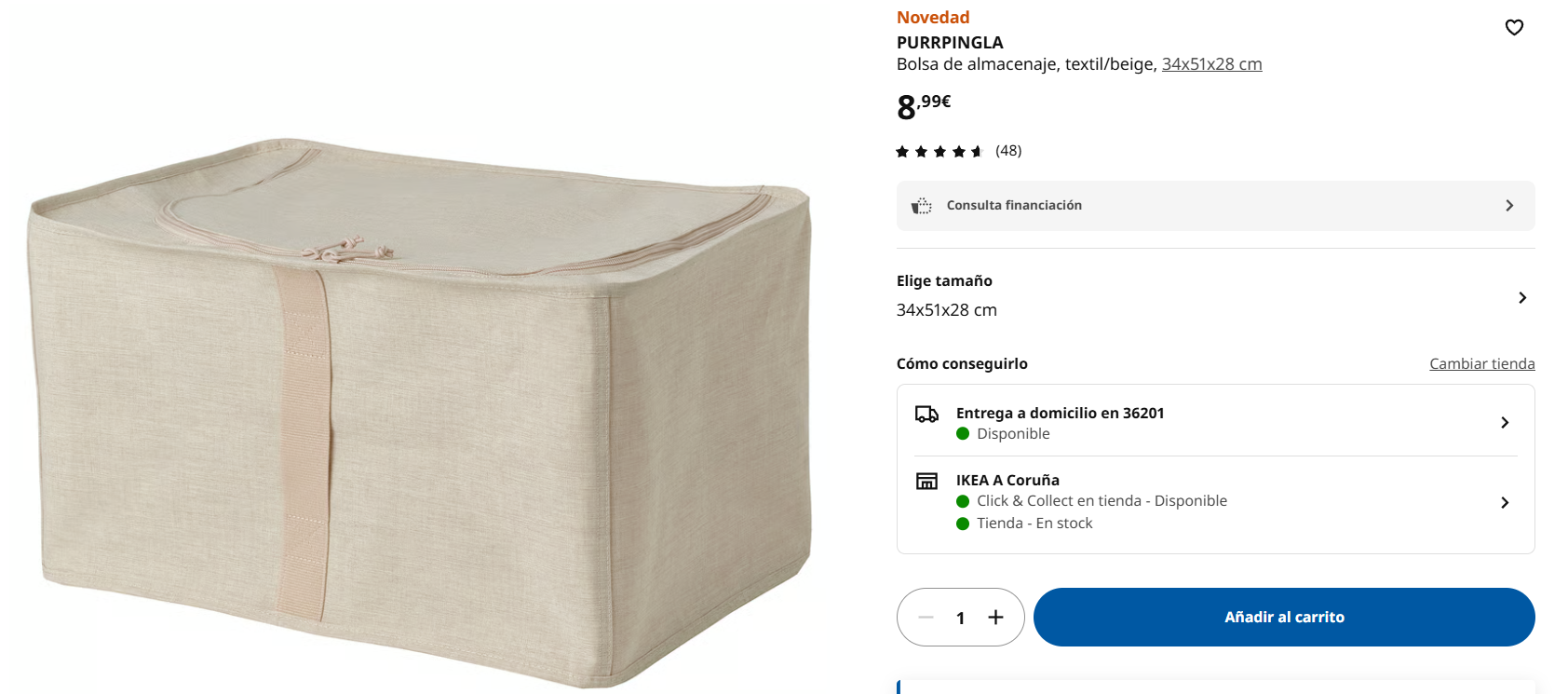Open the 34x51x28 cm dimensions link

tap(1211, 64)
